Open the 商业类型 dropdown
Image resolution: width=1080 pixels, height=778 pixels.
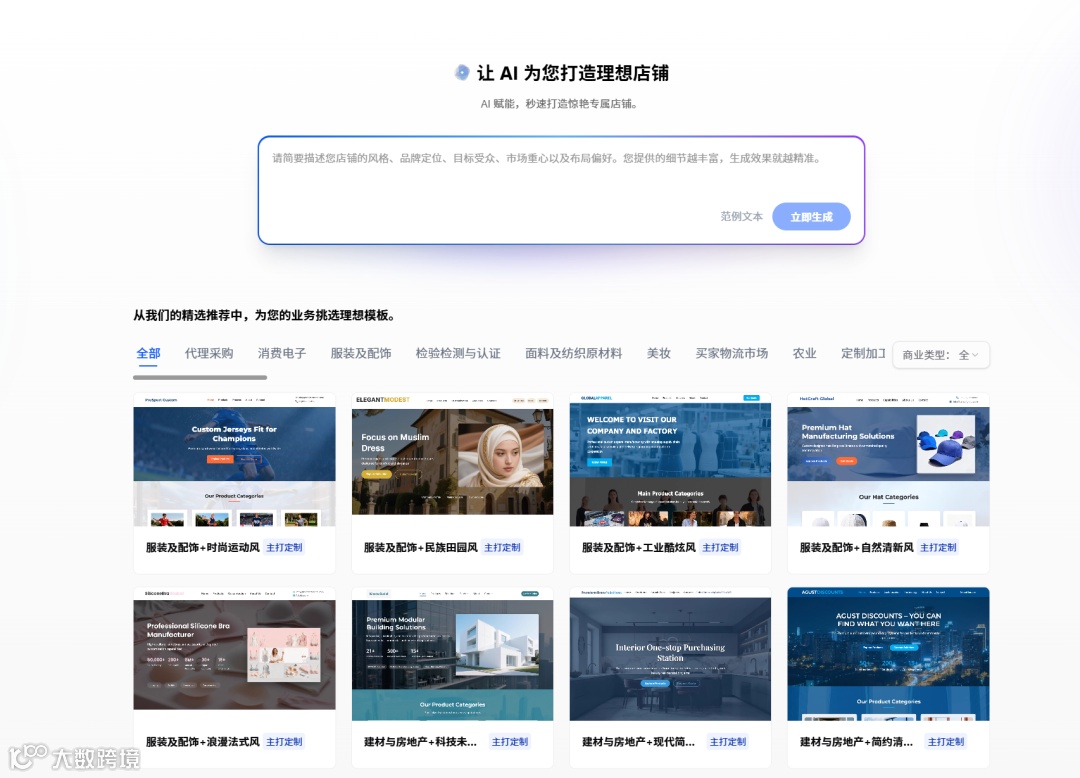point(941,355)
